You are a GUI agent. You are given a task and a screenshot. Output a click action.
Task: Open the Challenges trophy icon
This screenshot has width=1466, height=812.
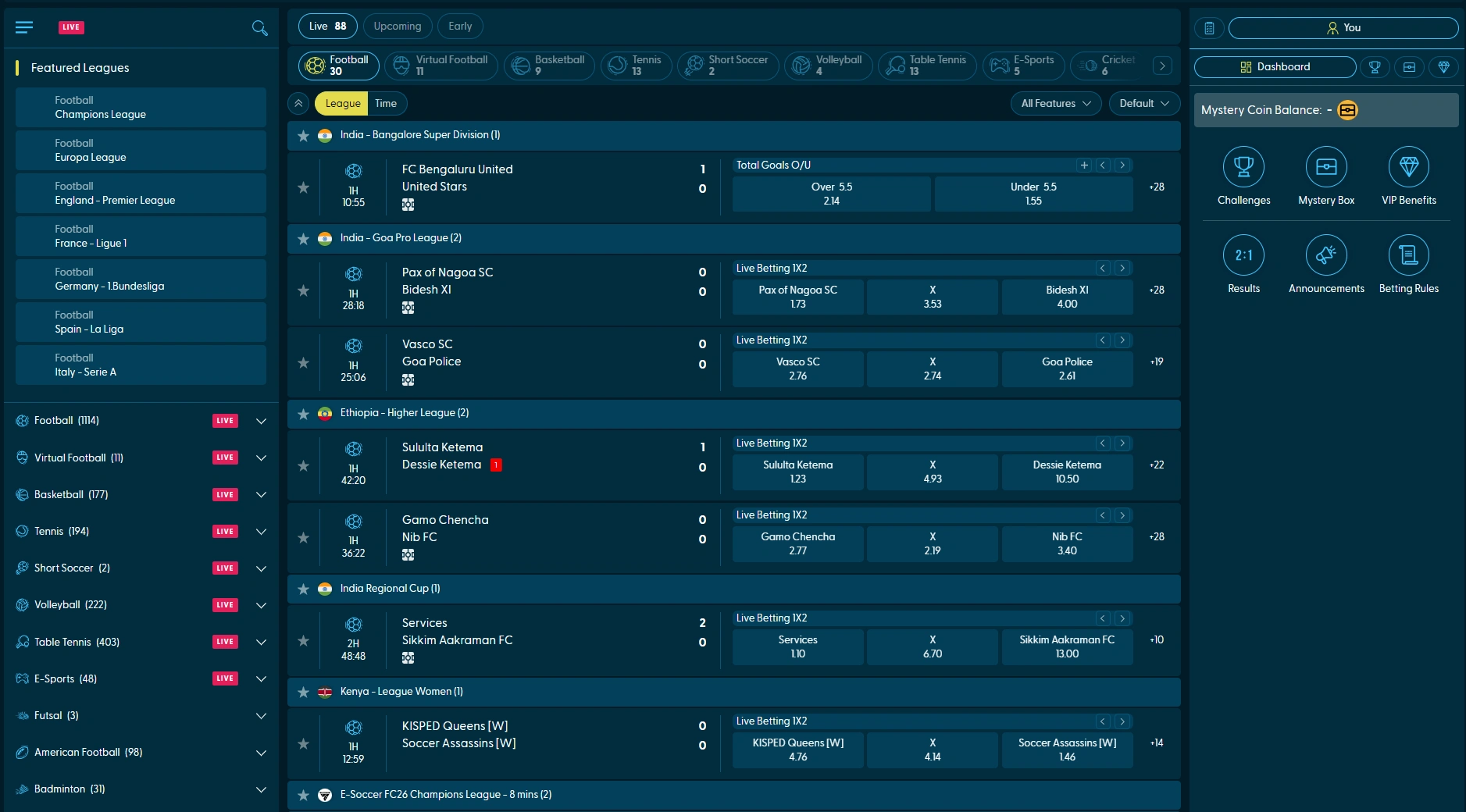click(x=1243, y=167)
